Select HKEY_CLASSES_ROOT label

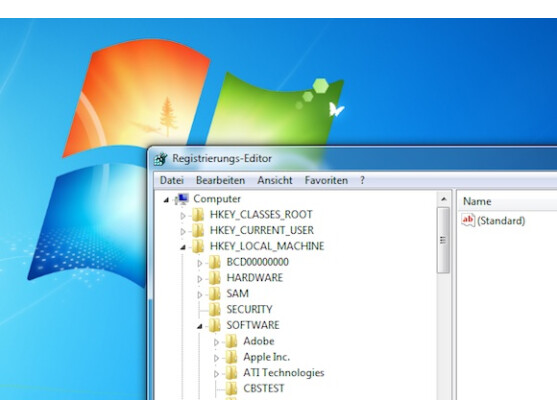[261, 215]
